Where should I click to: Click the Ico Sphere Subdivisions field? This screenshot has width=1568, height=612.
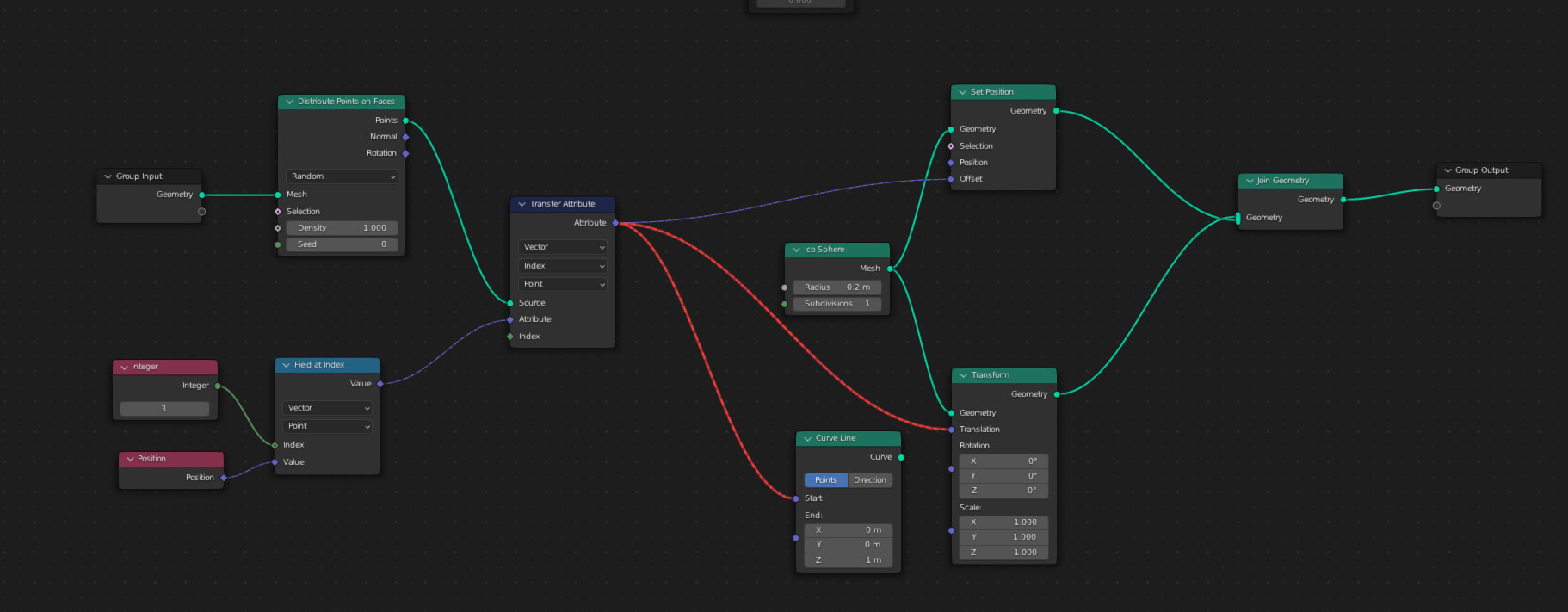(837, 304)
